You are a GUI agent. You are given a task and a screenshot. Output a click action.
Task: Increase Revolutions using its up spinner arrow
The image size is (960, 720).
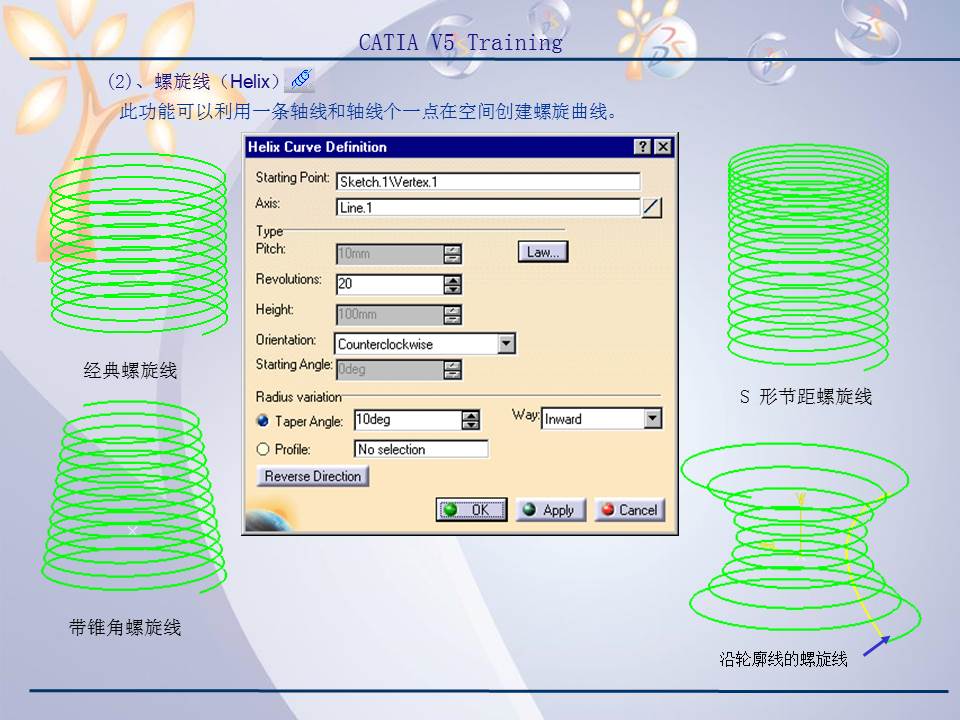point(455,279)
